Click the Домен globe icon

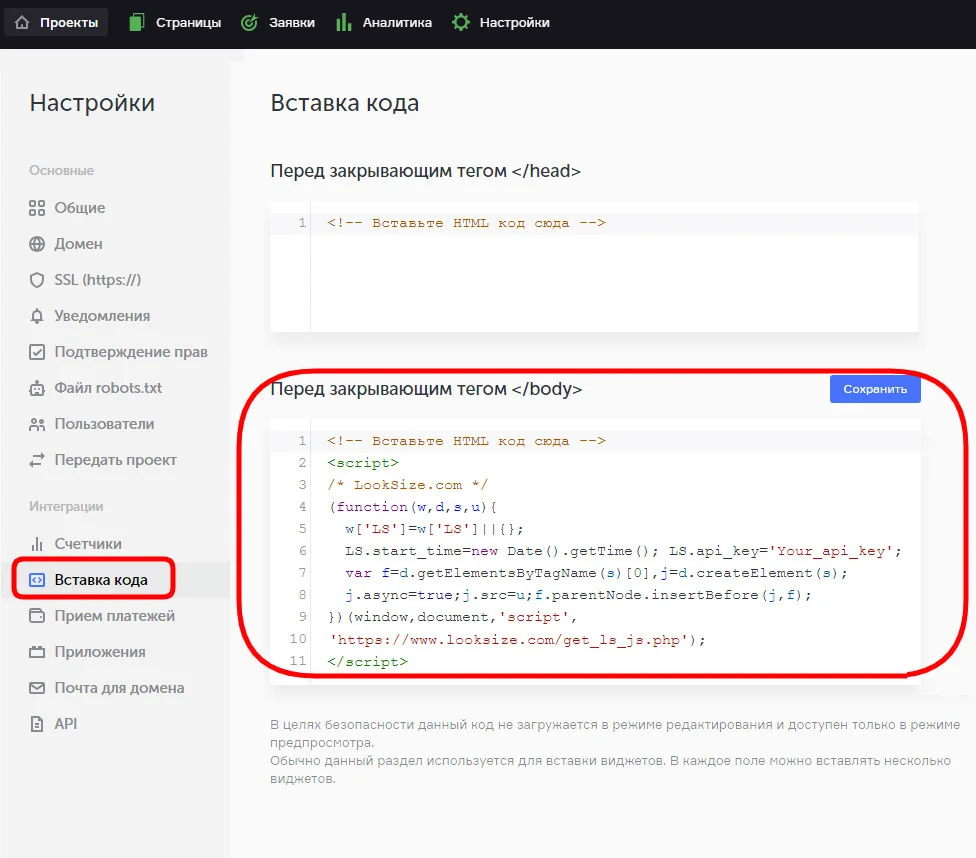(x=37, y=244)
